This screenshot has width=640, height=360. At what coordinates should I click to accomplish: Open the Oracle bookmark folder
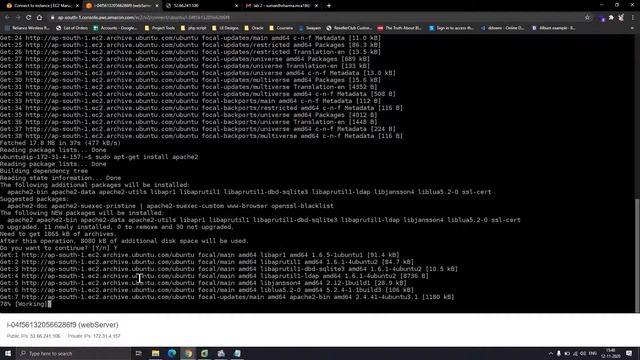pyautogui.click(x=254, y=28)
